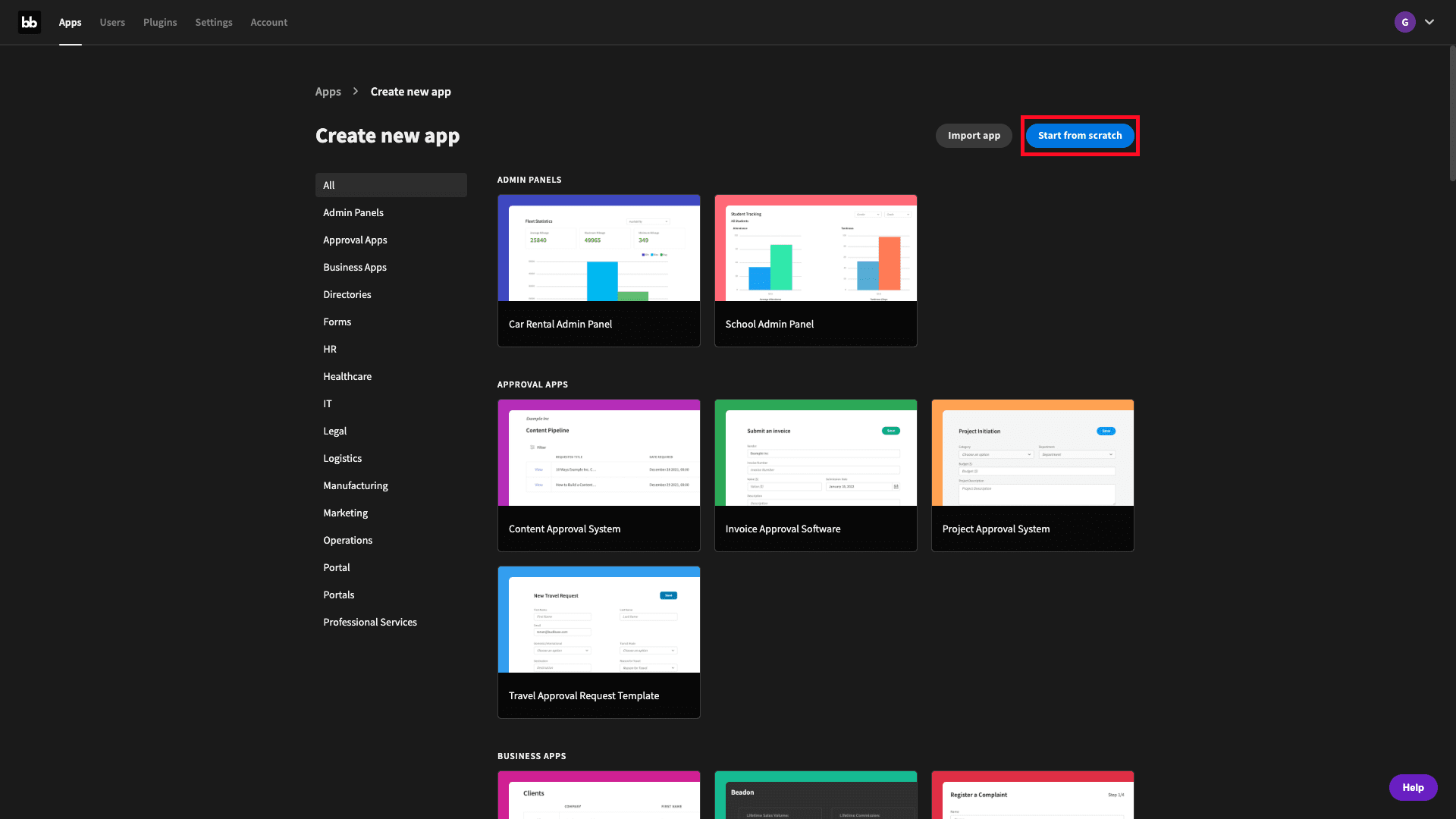
Task: Select the Invoice Approval Software template
Action: (x=815, y=475)
